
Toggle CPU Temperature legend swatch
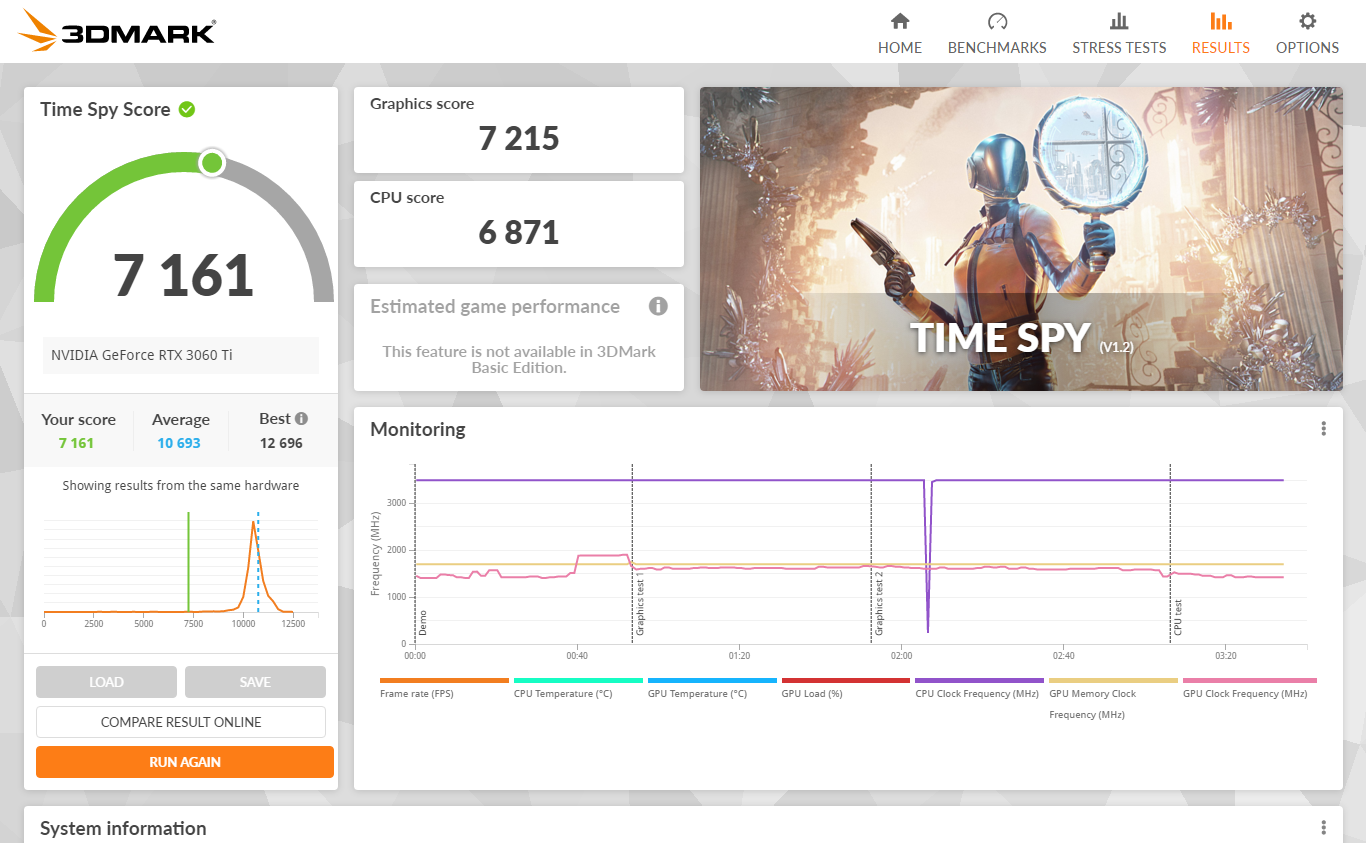[x=579, y=681]
